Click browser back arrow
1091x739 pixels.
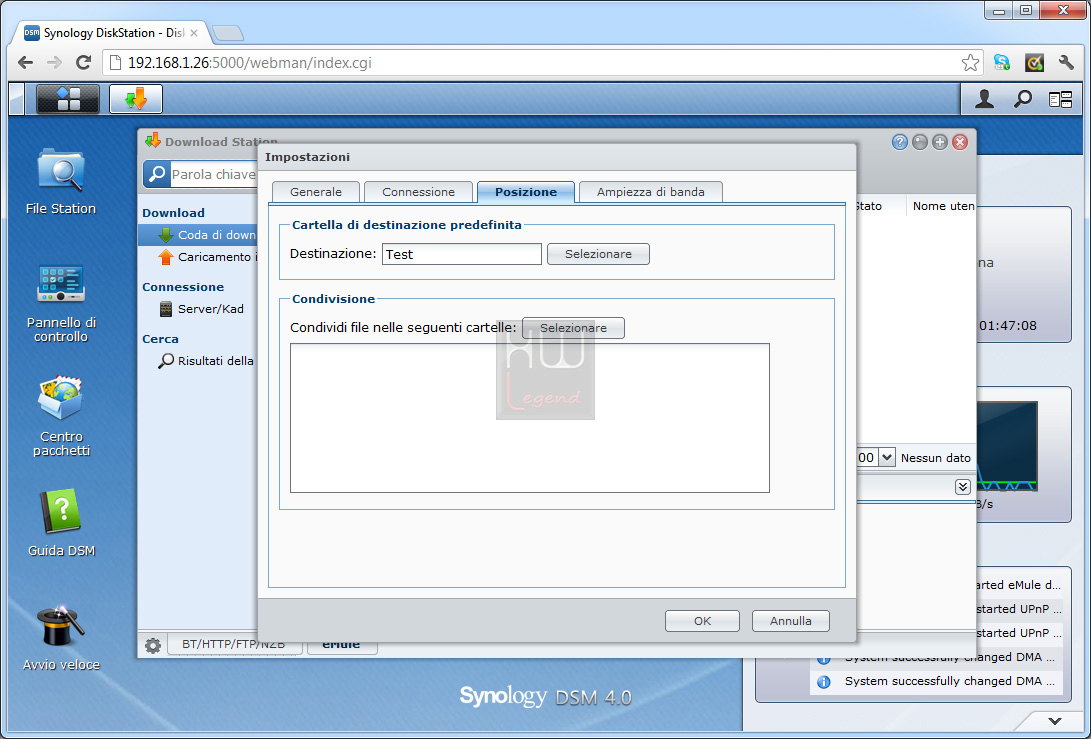[x=26, y=63]
